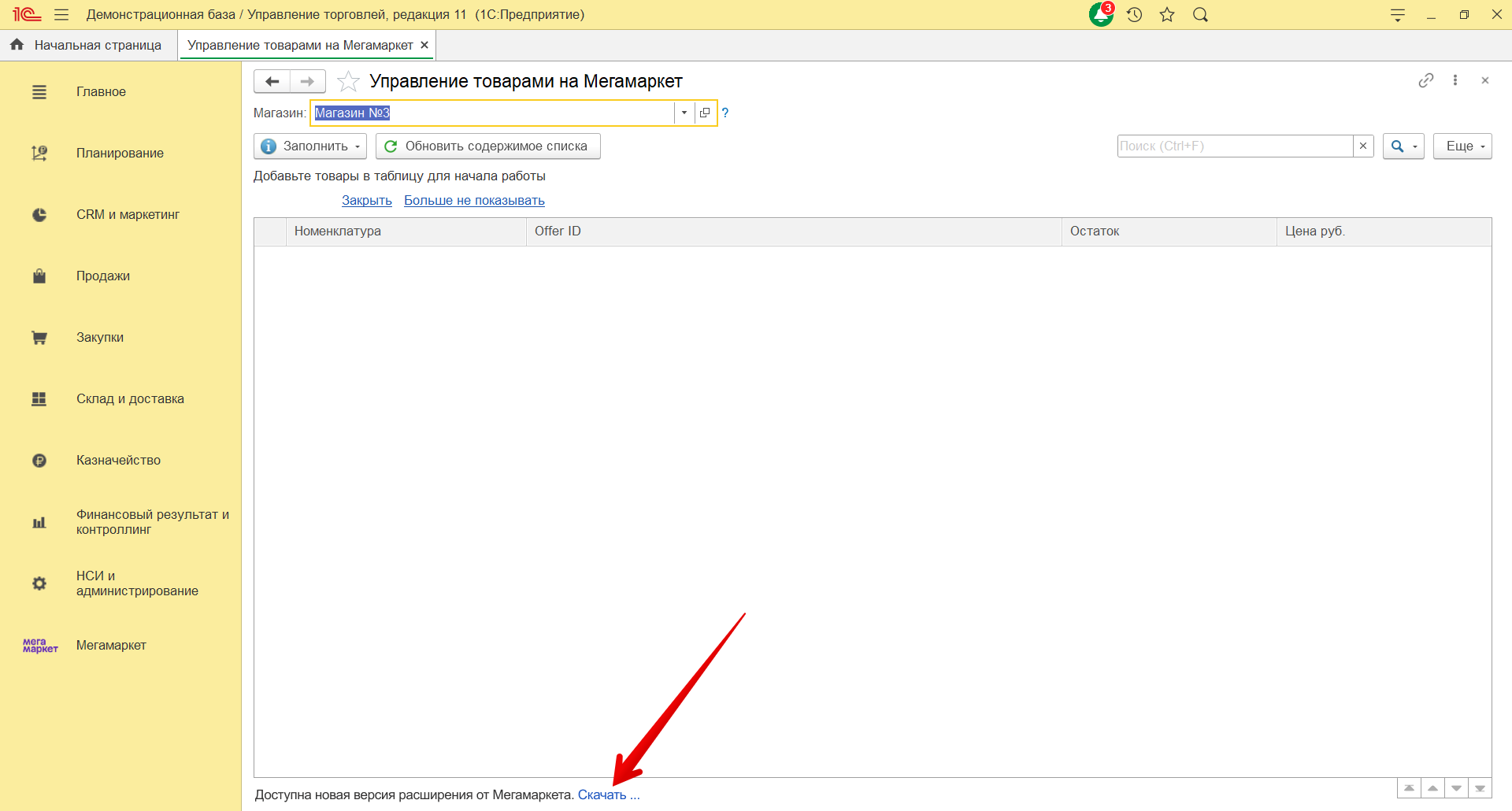The width and height of the screenshot is (1512, 811).
Task: Open the 1C main menu hamburger icon
Action: [x=61, y=15]
